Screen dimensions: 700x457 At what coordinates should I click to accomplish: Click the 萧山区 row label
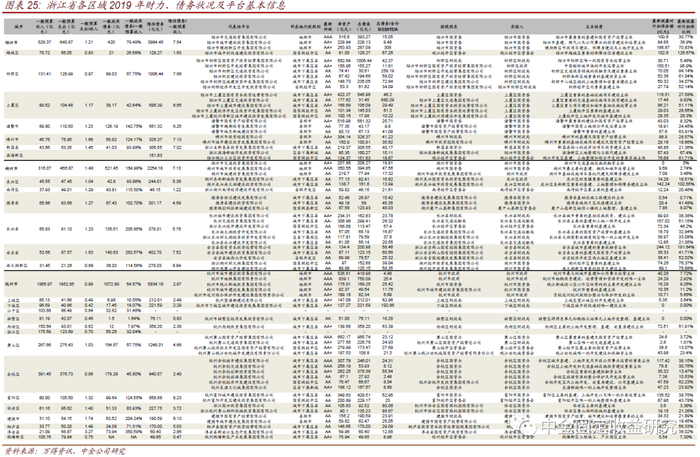coord(12,345)
